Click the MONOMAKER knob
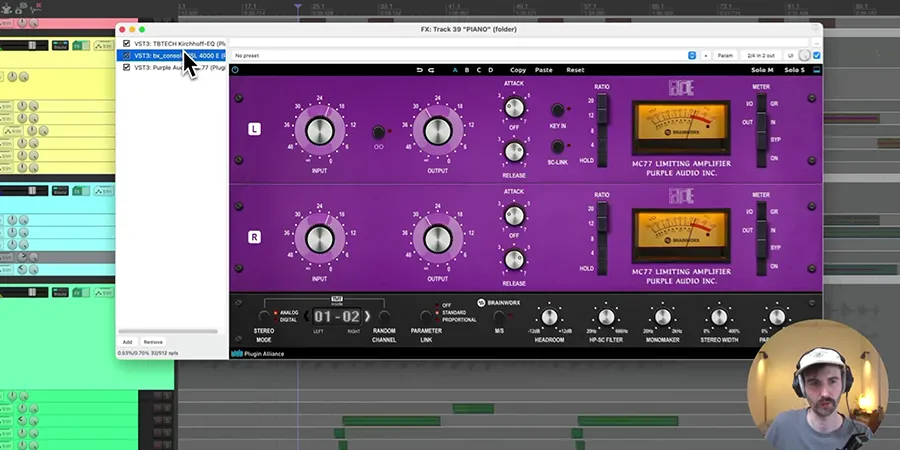 coord(662,317)
